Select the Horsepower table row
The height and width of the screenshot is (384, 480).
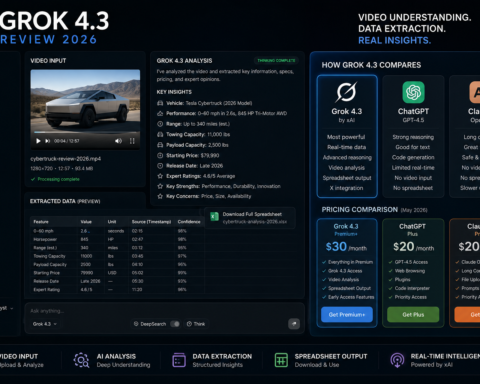pos(117,239)
